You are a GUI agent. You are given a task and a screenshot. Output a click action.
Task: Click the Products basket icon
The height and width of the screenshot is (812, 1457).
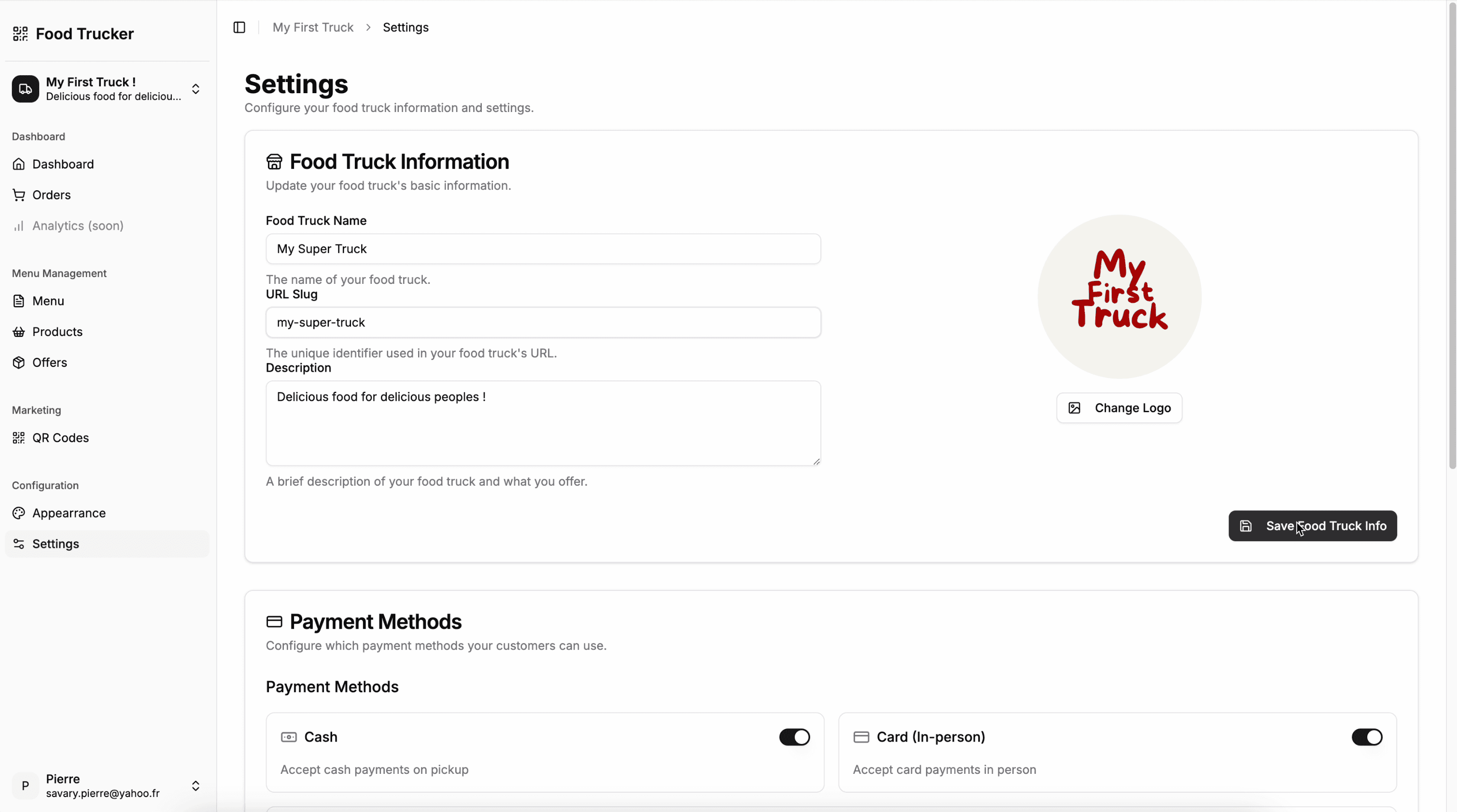19,332
